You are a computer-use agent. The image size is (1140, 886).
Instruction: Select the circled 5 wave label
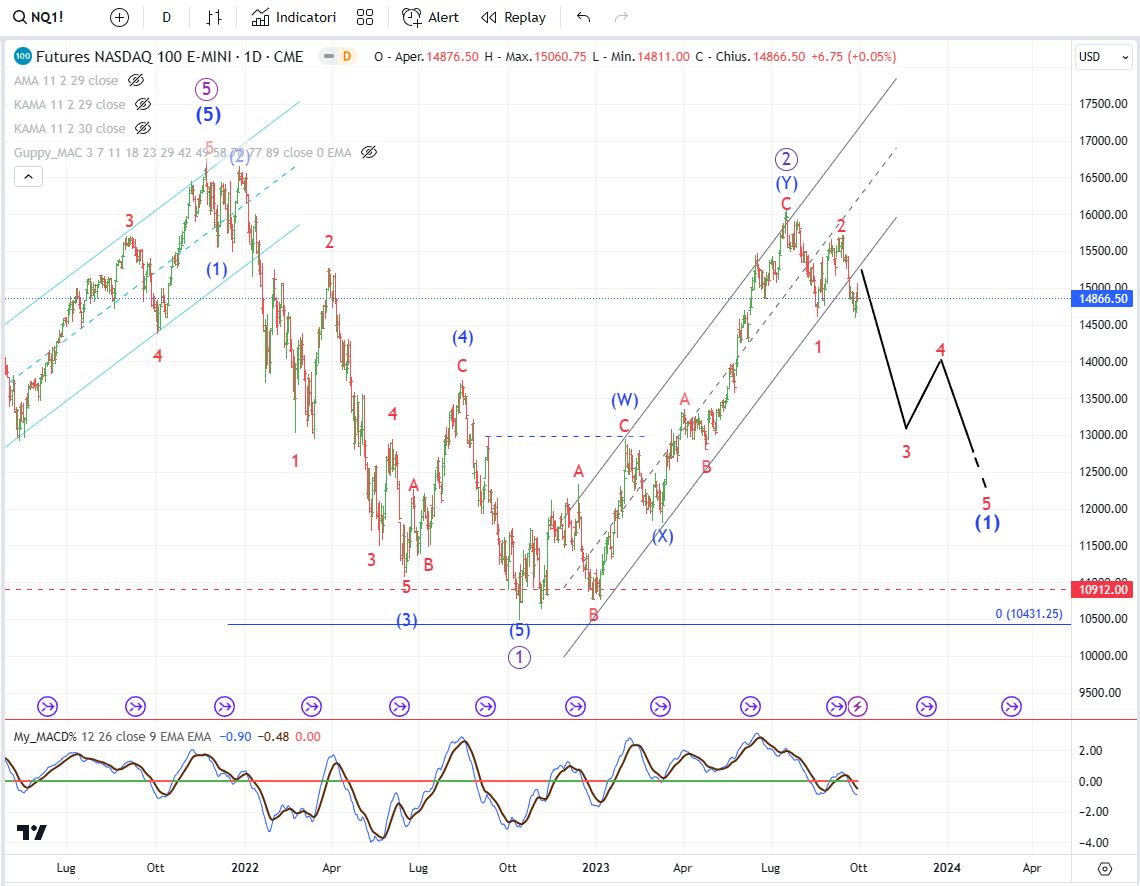(206, 89)
